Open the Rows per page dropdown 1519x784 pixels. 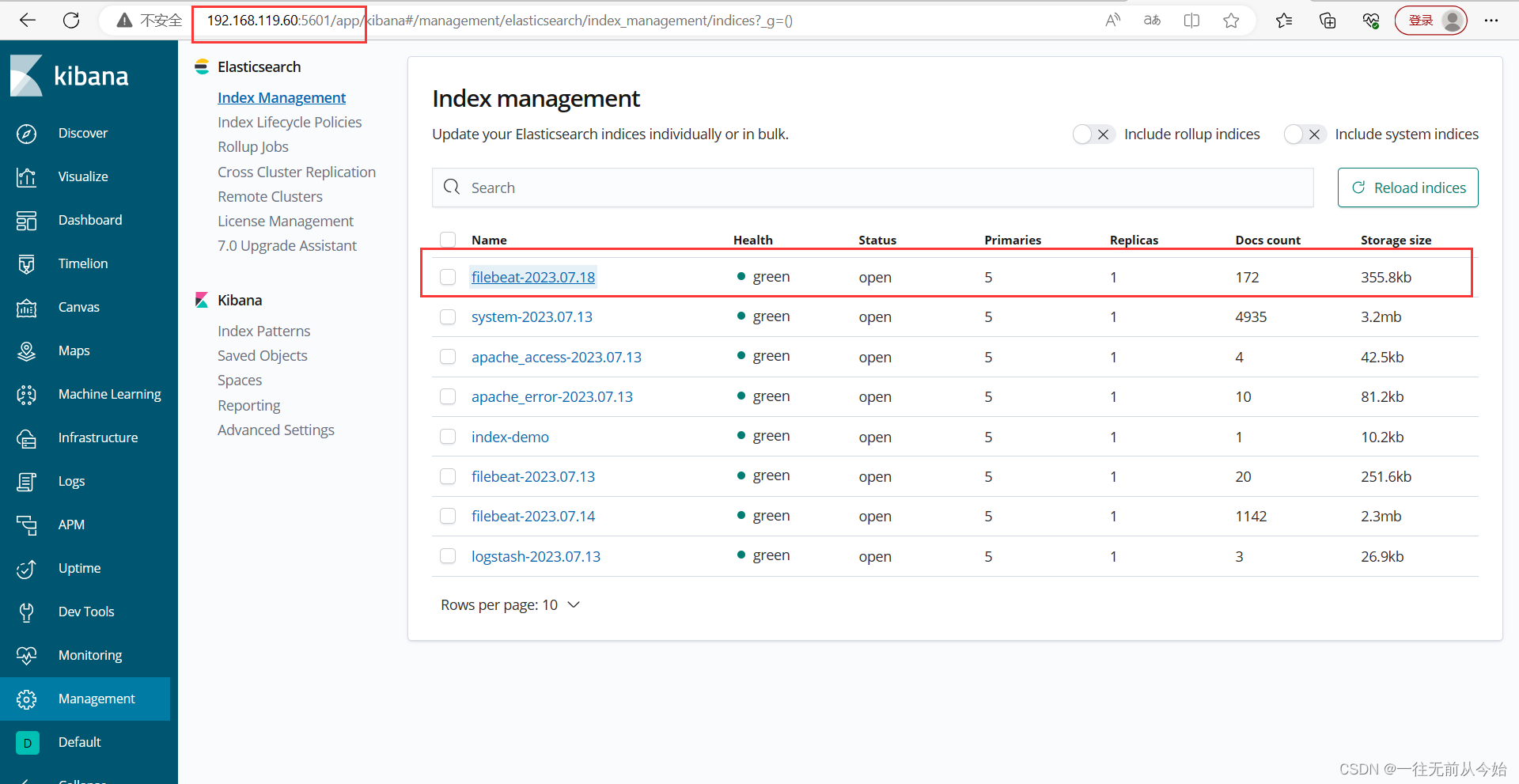[x=510, y=605]
